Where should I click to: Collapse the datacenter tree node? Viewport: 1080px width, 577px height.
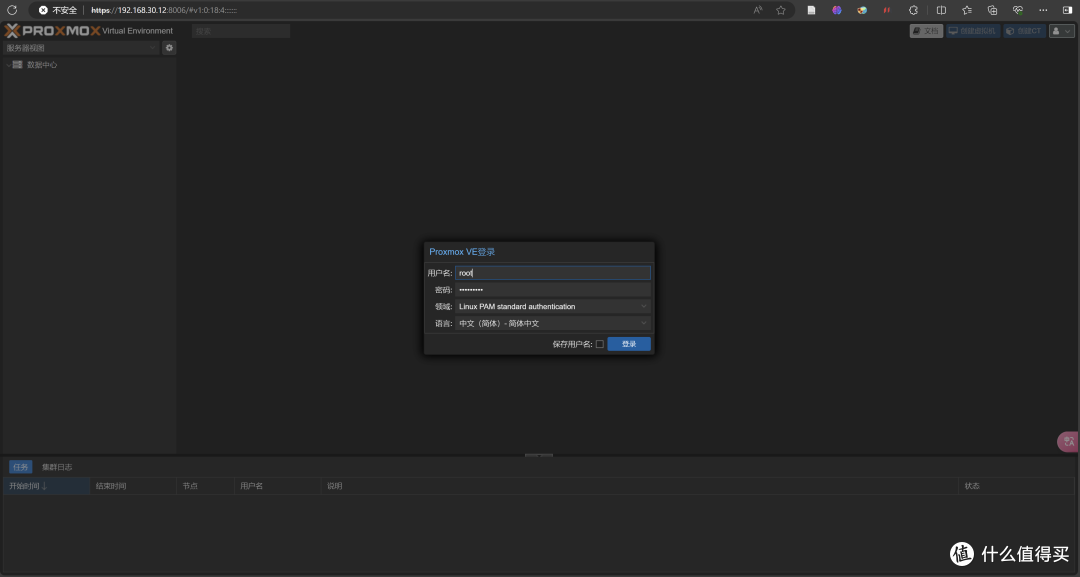tap(8, 65)
